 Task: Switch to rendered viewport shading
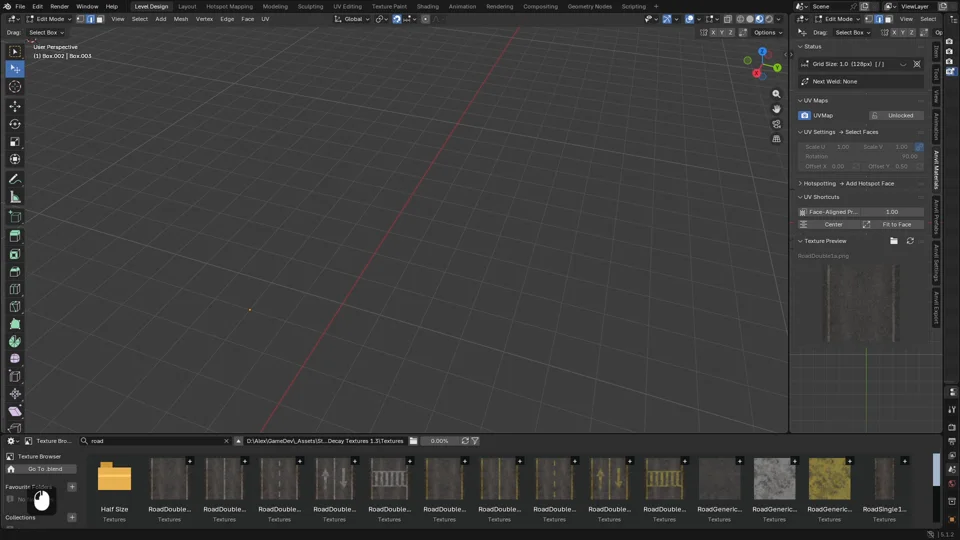pyautogui.click(x=769, y=19)
